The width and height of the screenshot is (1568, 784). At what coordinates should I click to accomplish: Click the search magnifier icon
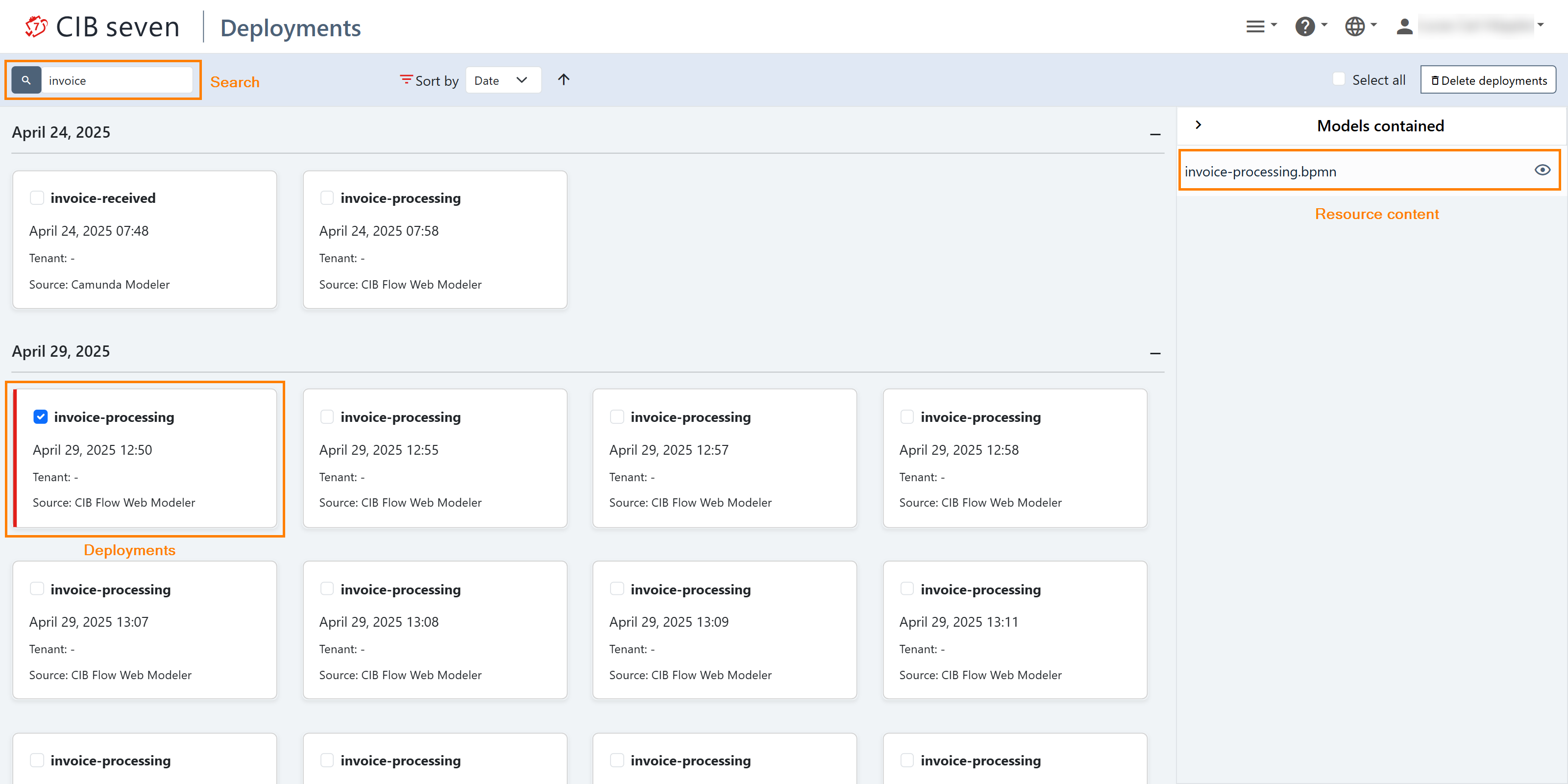coord(26,80)
